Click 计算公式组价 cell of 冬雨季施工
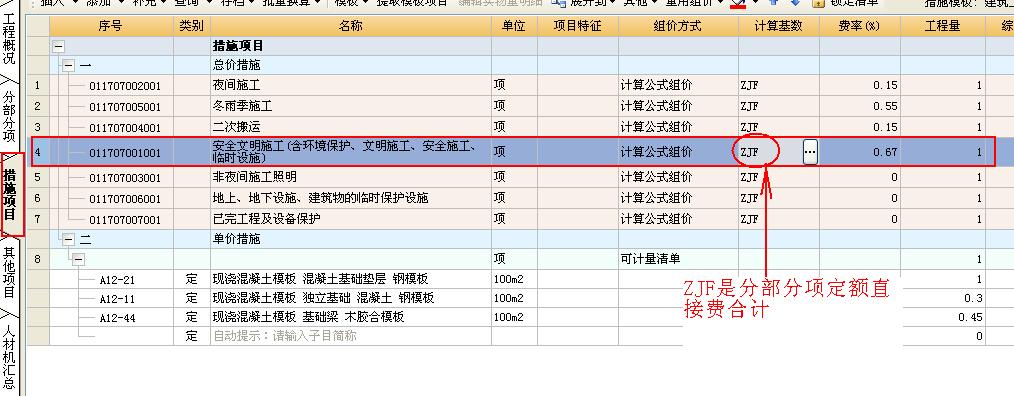 click(x=678, y=106)
